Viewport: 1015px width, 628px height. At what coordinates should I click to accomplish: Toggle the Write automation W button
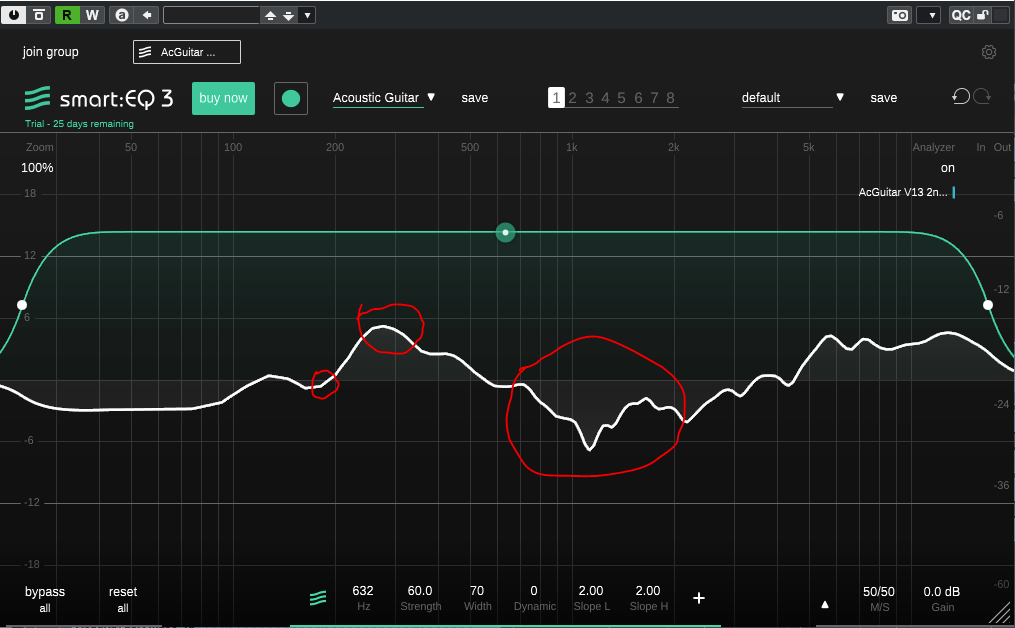click(92, 14)
